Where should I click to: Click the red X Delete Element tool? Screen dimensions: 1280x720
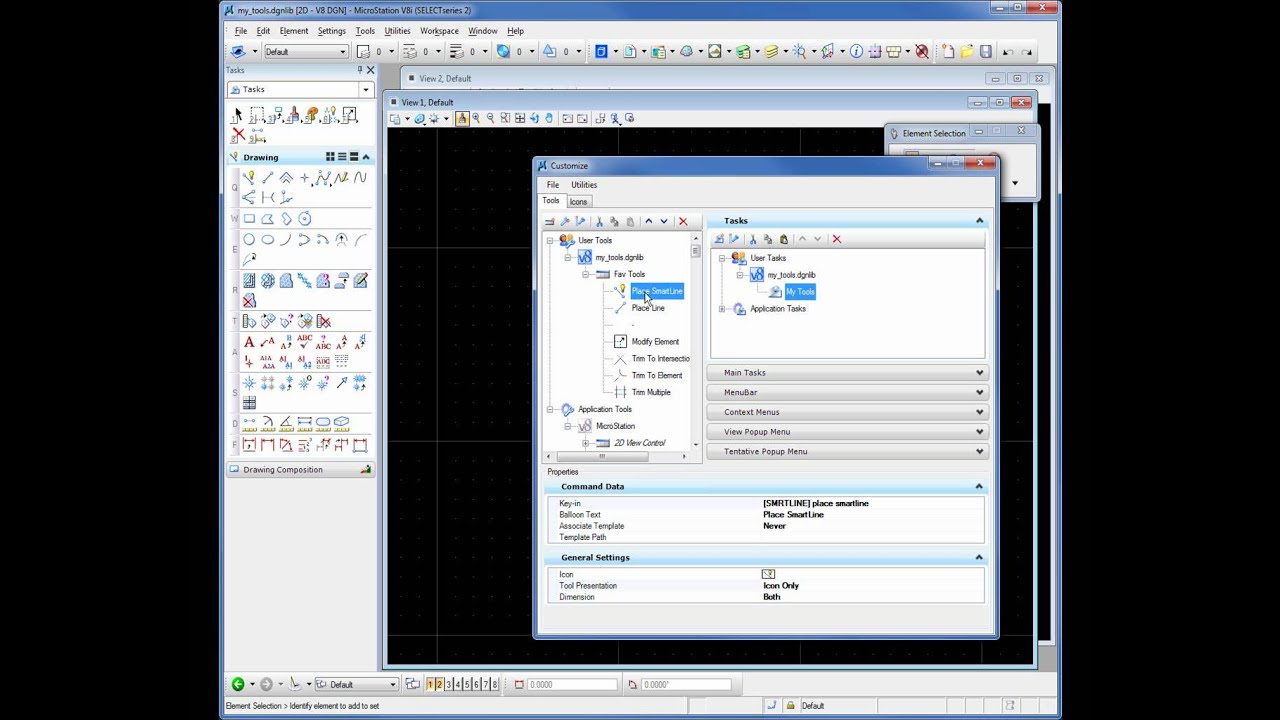point(238,134)
